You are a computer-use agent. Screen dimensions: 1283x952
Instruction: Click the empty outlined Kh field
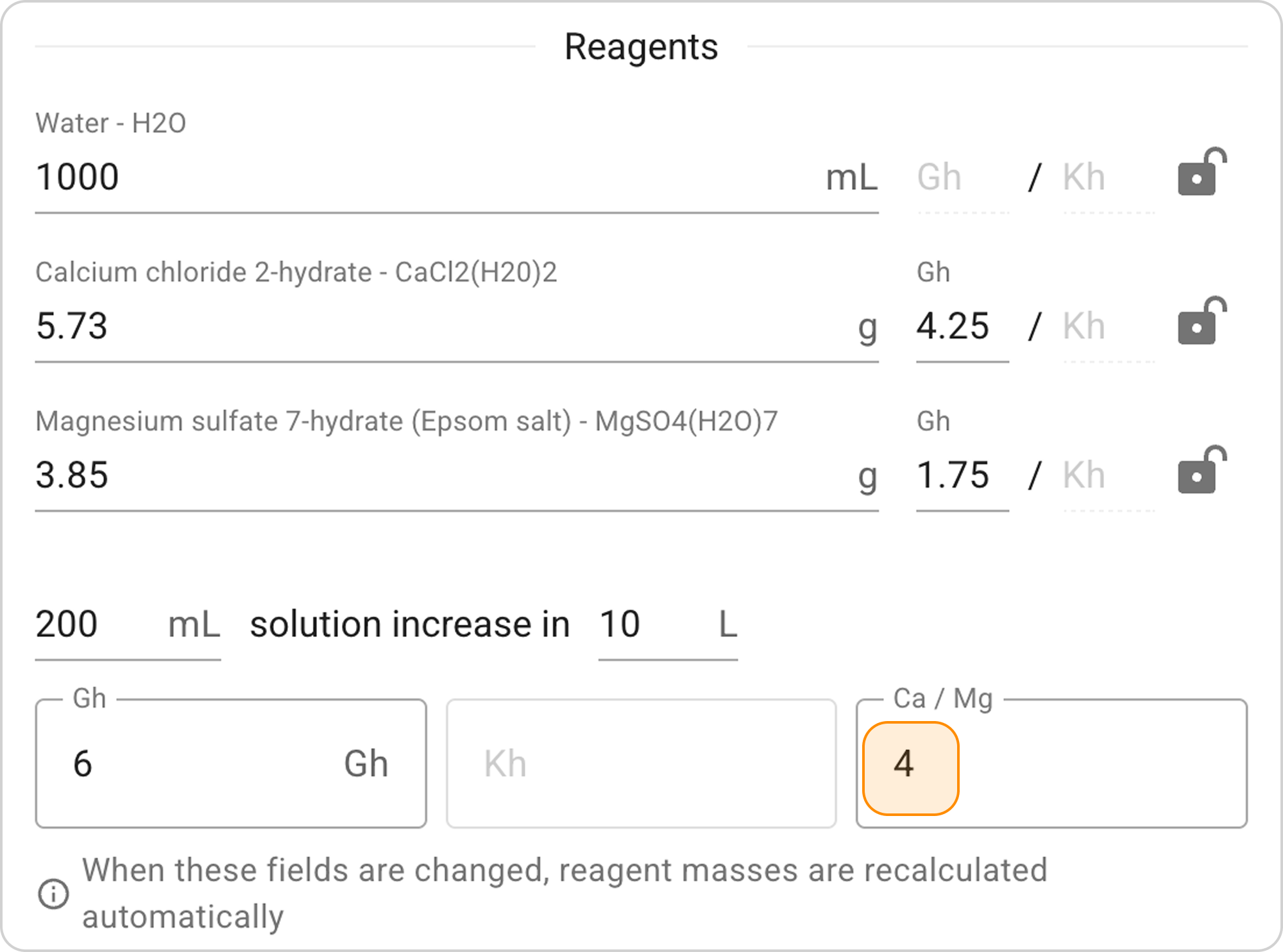pos(640,763)
